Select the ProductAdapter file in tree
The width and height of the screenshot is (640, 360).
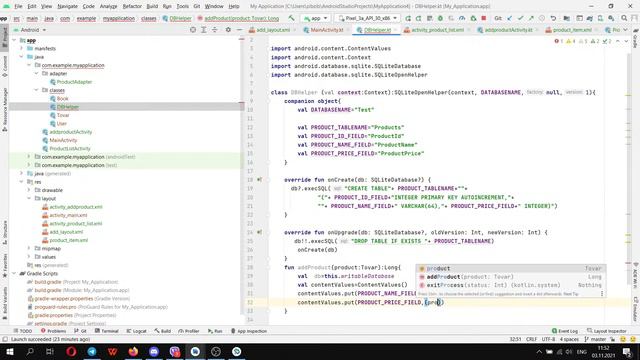74,82
